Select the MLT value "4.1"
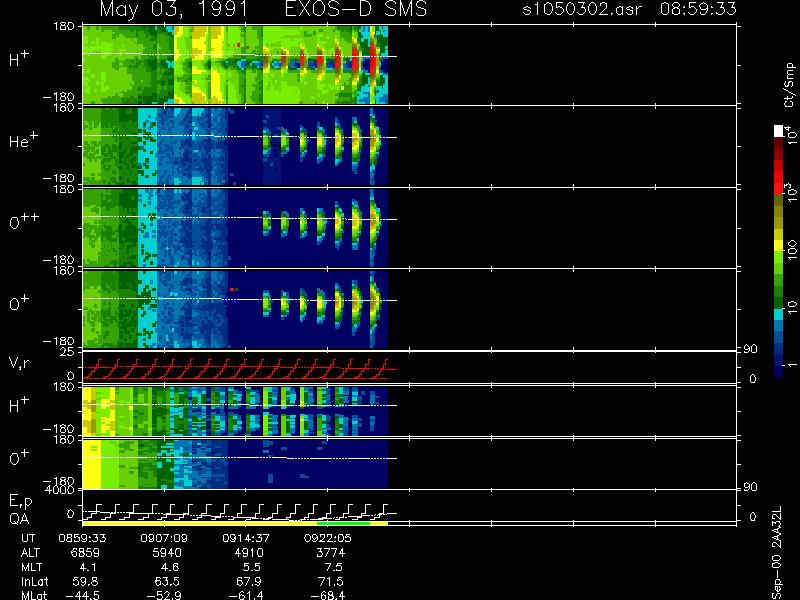Image resolution: width=800 pixels, height=600 pixels. coord(88,567)
